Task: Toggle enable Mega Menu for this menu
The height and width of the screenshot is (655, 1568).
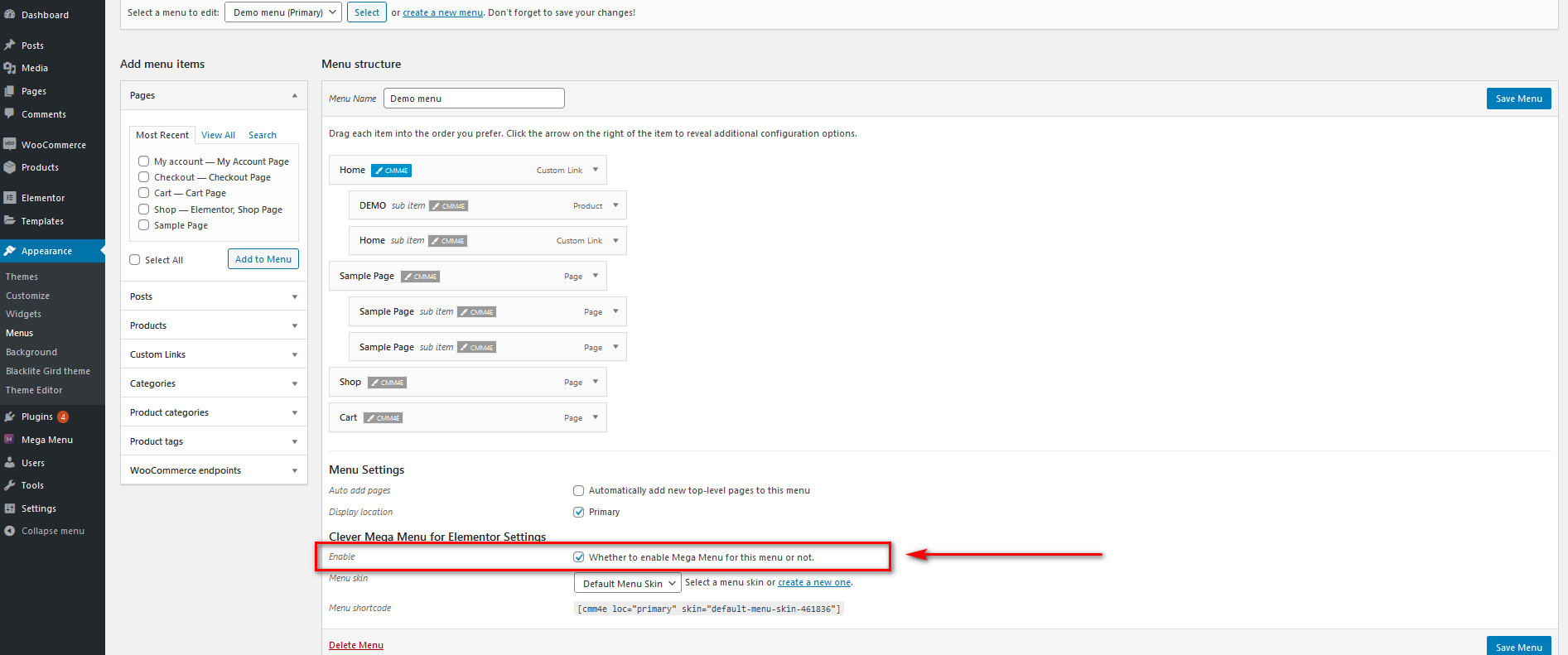Action: [579, 557]
